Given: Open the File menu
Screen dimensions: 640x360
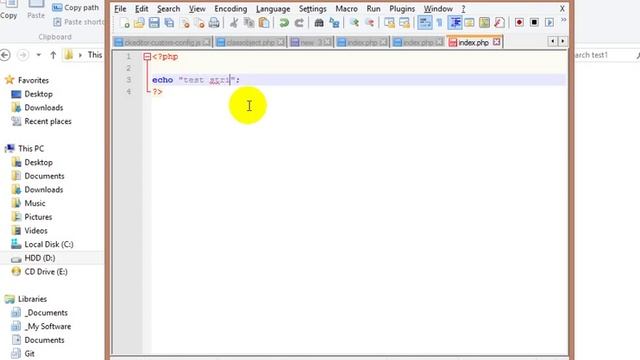Looking at the screenshot, I should point(120,9).
